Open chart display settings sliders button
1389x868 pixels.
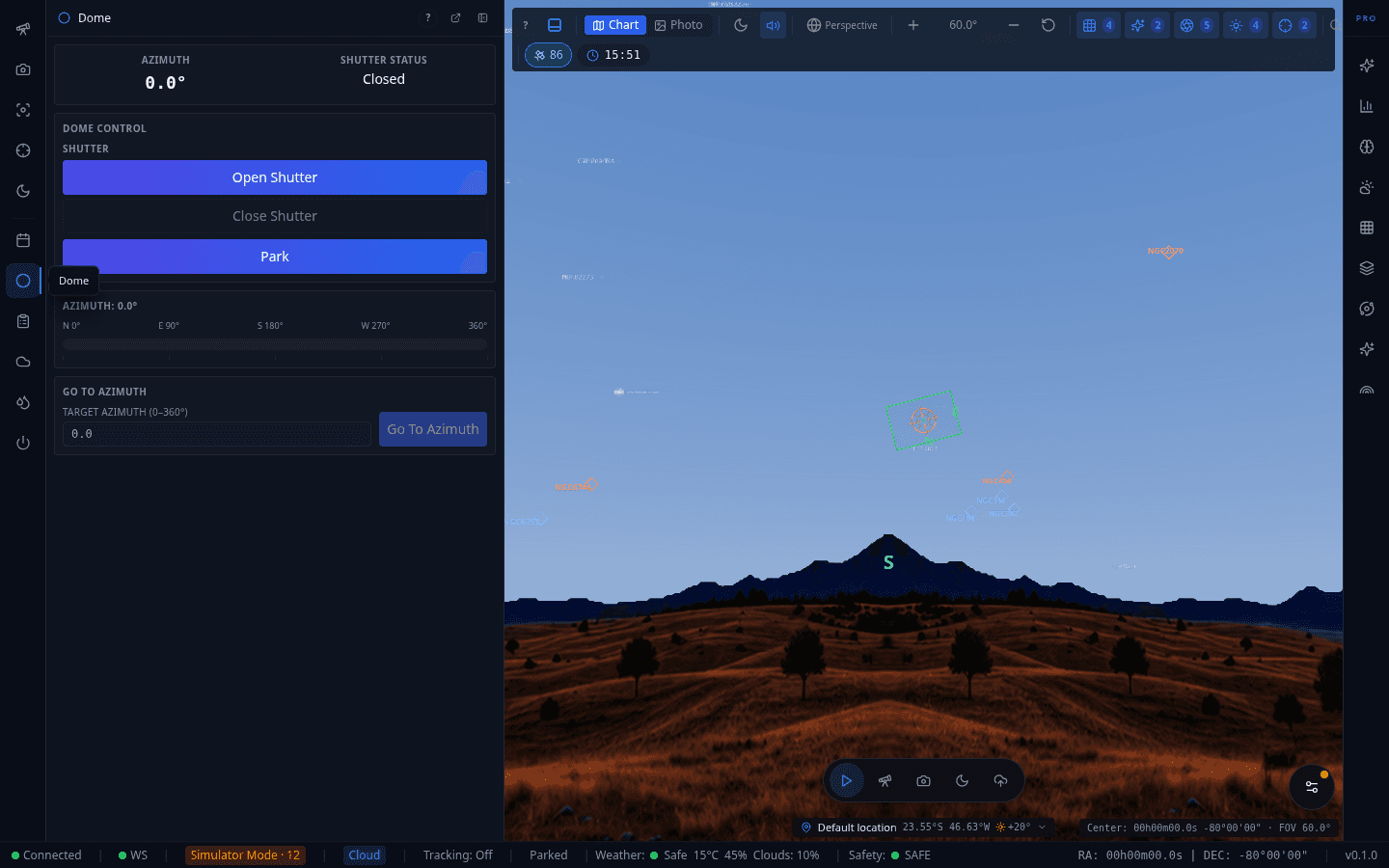tap(1312, 787)
